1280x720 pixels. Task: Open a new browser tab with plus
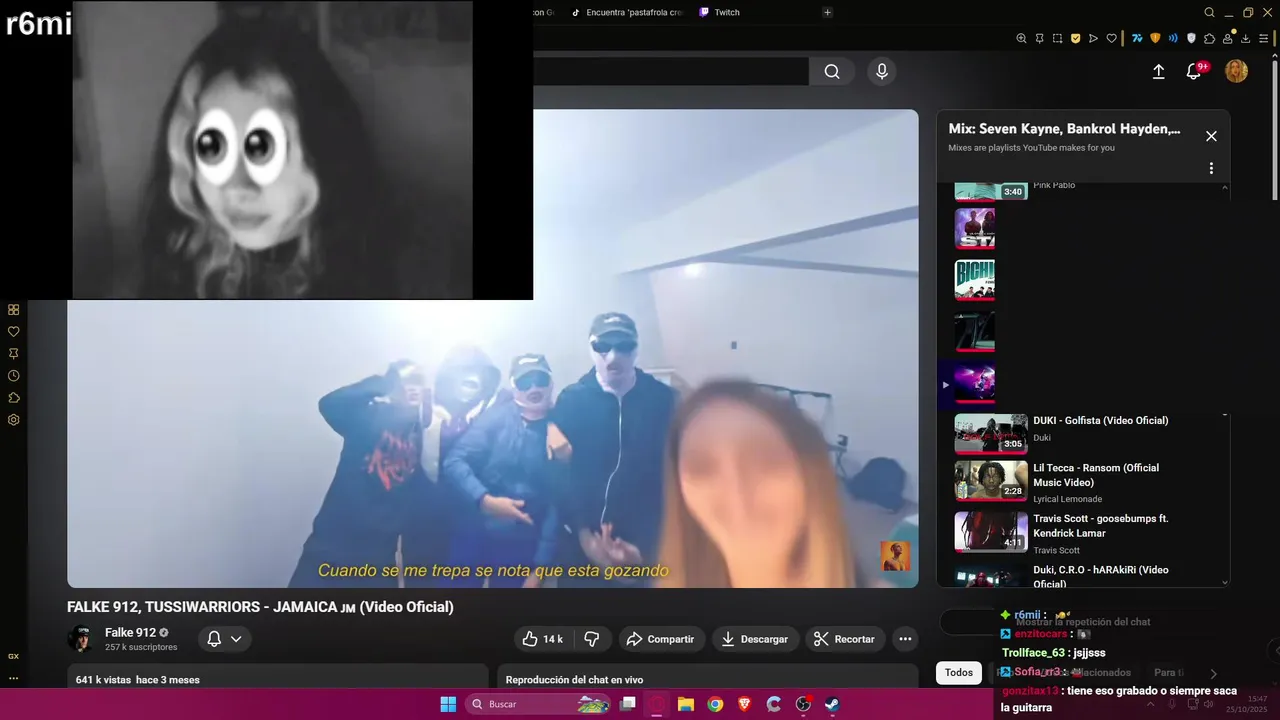[827, 12]
